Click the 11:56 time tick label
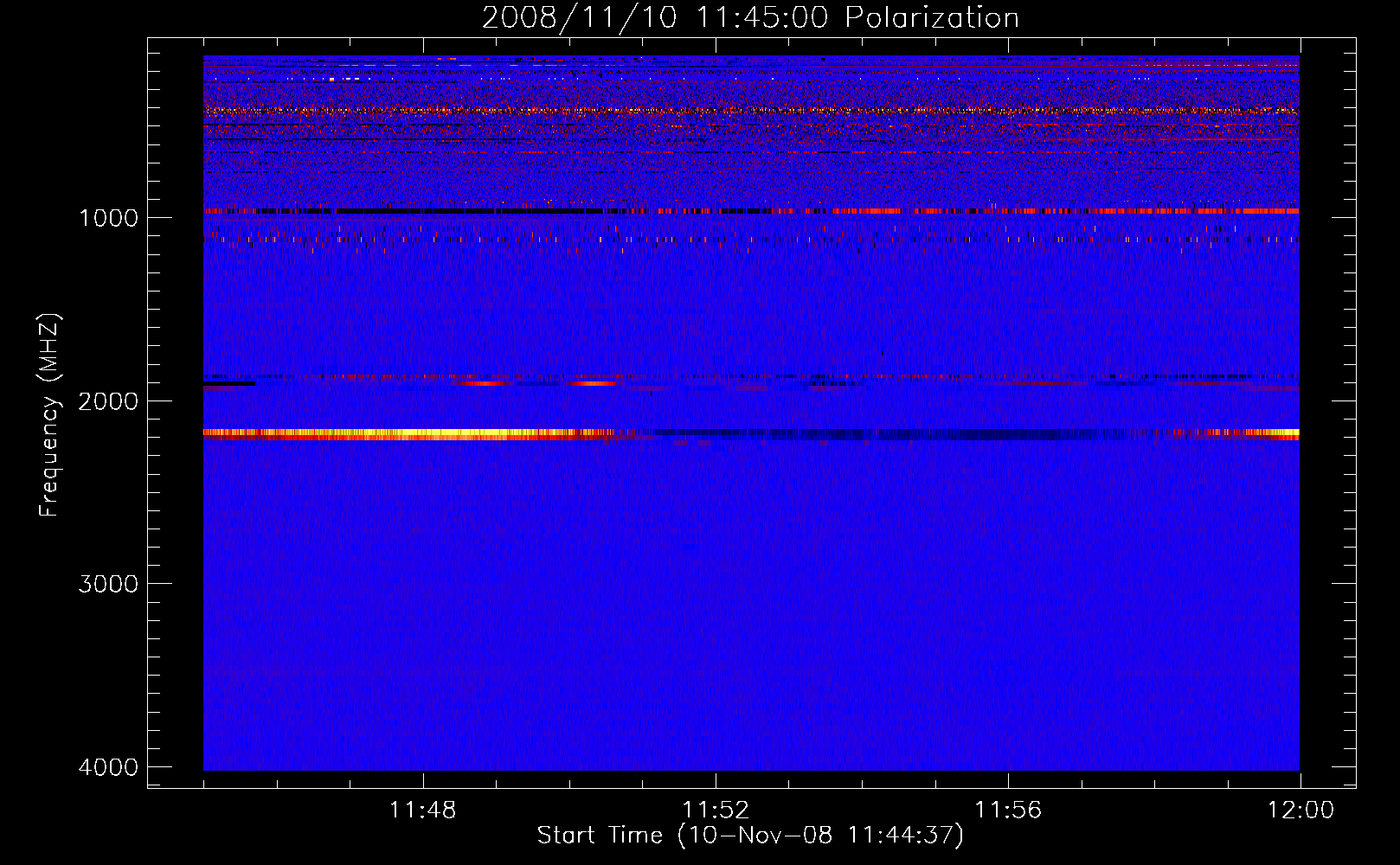 point(1008,811)
